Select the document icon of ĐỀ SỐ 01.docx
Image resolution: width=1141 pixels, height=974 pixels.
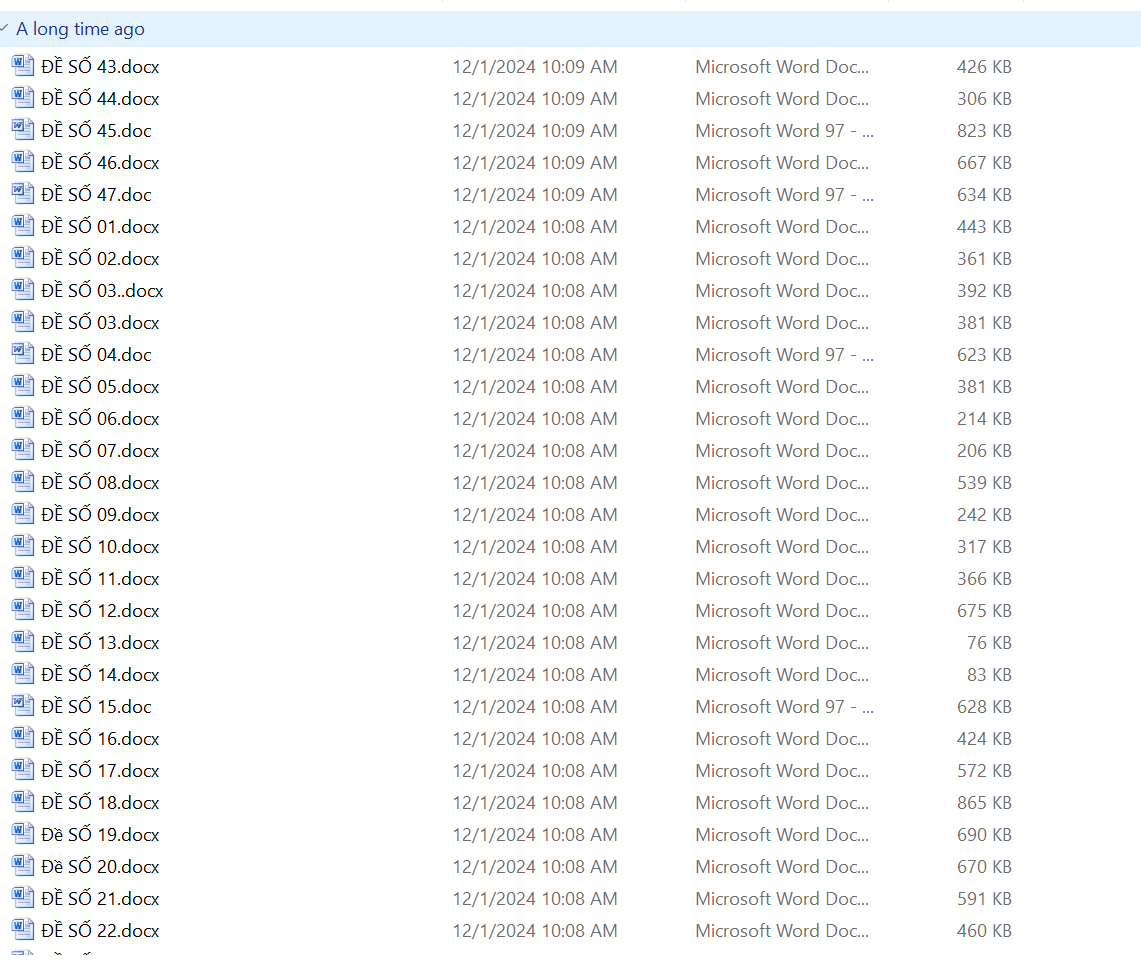point(23,226)
